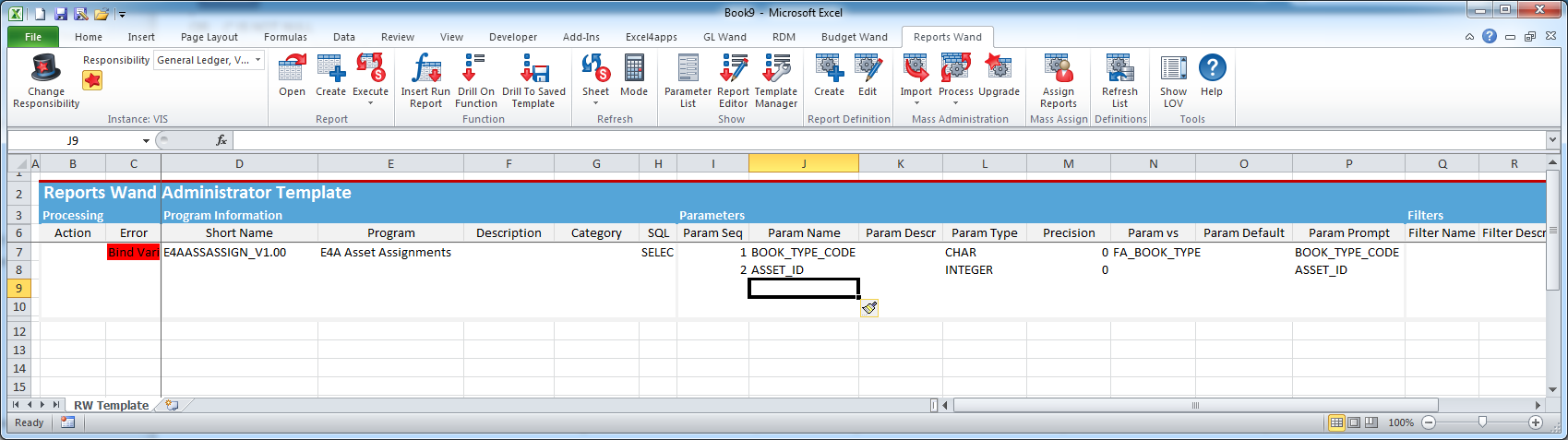Image resolution: width=1568 pixels, height=440 pixels.
Task: Click the insert function fx icon
Action: tap(221, 140)
